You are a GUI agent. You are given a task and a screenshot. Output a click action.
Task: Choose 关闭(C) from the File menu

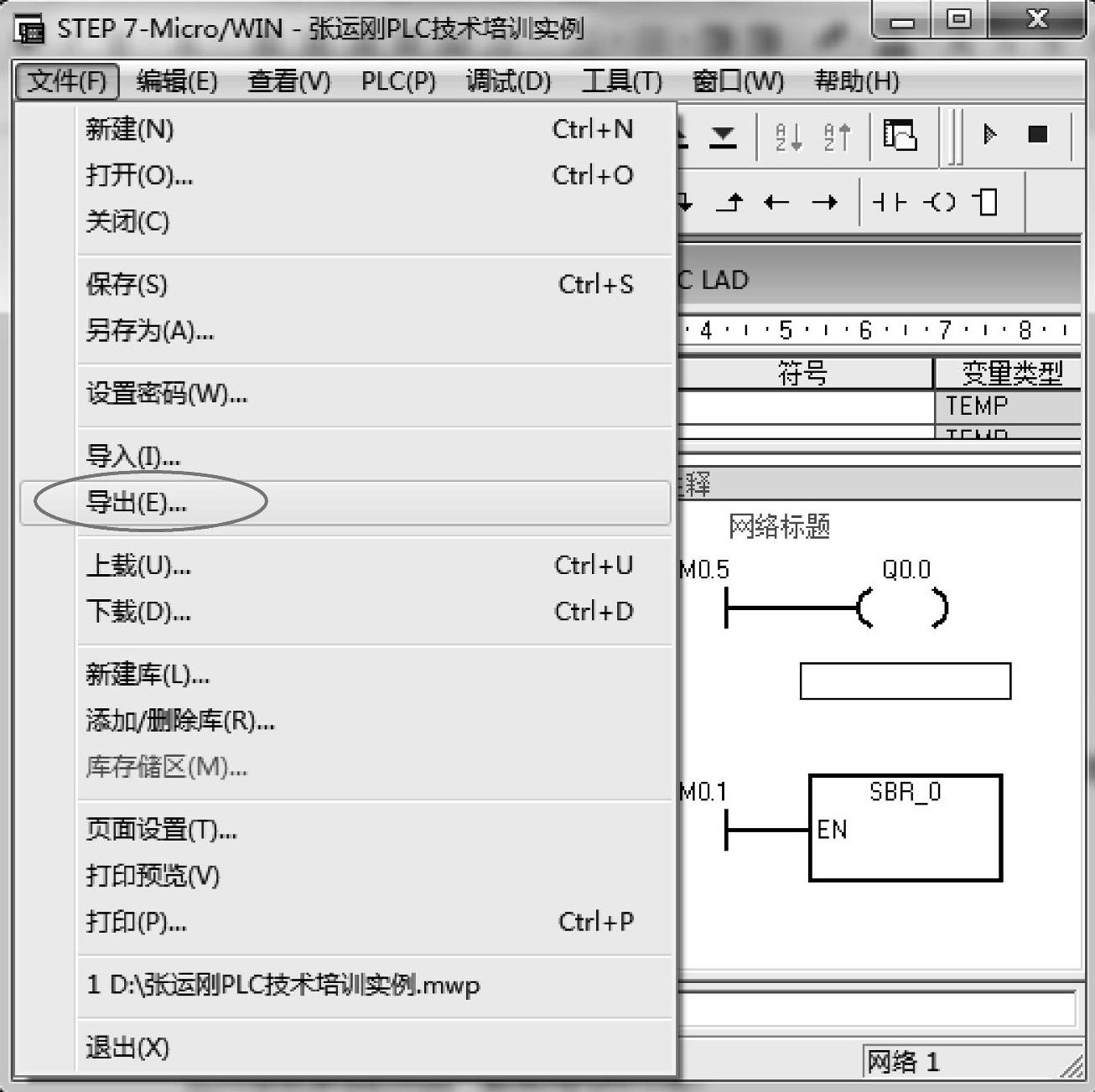click(x=345, y=221)
